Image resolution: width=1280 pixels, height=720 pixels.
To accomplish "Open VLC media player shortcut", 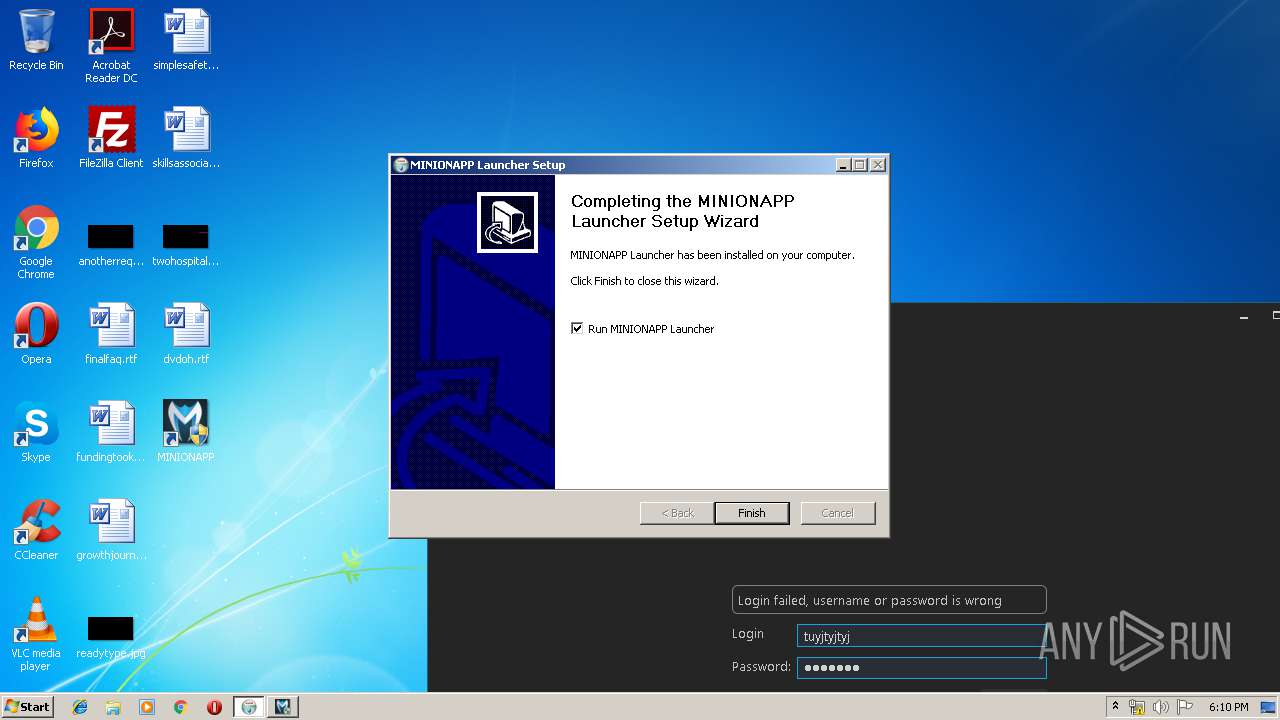I will (x=36, y=634).
